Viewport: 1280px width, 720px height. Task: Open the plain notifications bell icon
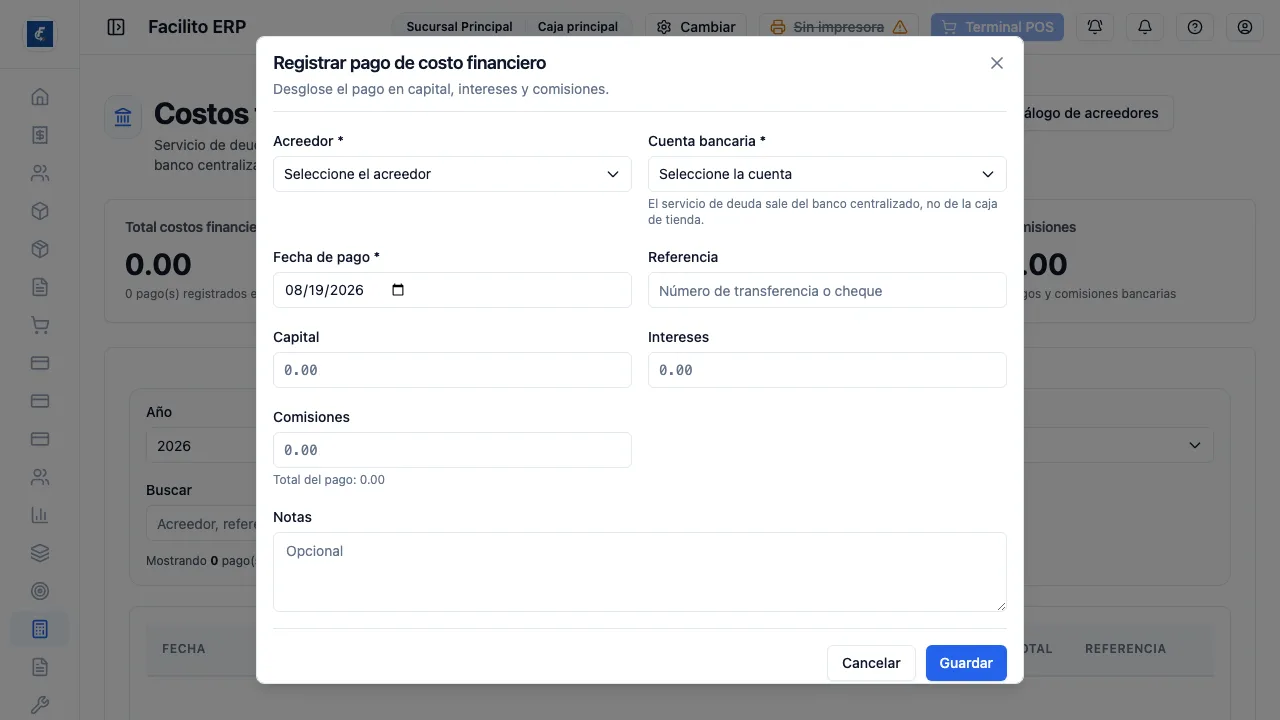[x=1145, y=27]
